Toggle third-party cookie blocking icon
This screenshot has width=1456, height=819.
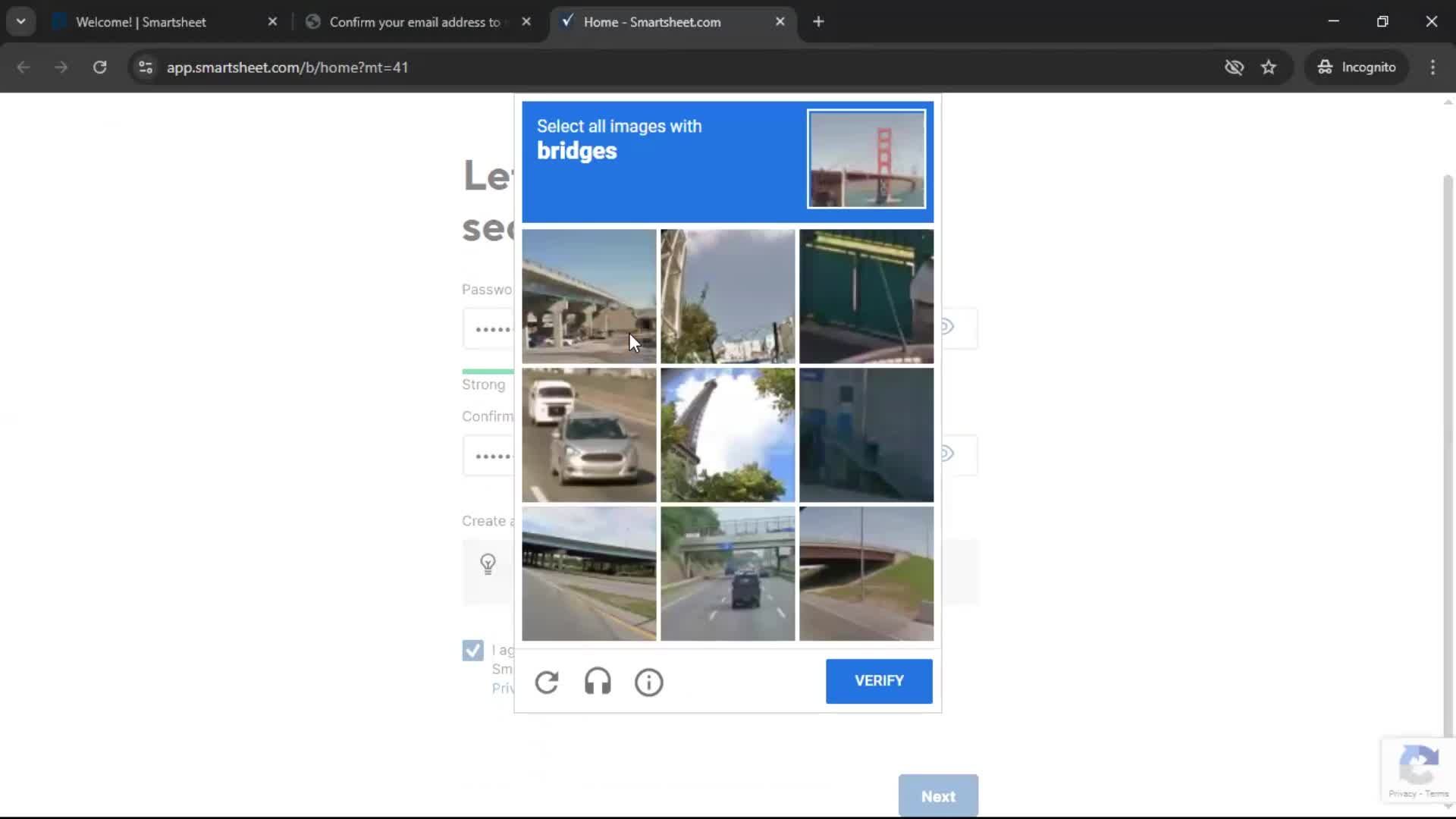1235,67
